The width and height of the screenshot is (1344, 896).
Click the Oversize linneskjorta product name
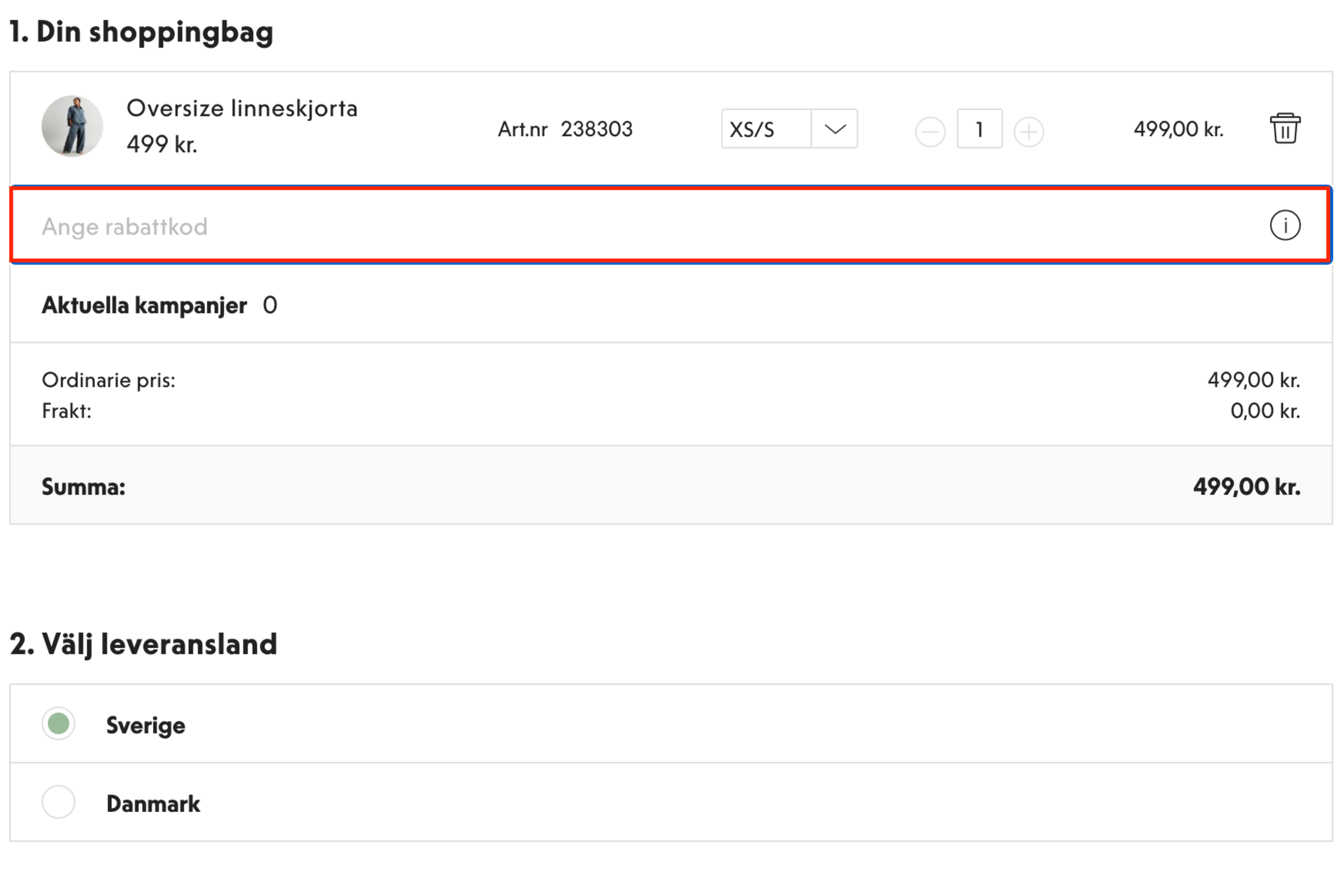point(242,108)
